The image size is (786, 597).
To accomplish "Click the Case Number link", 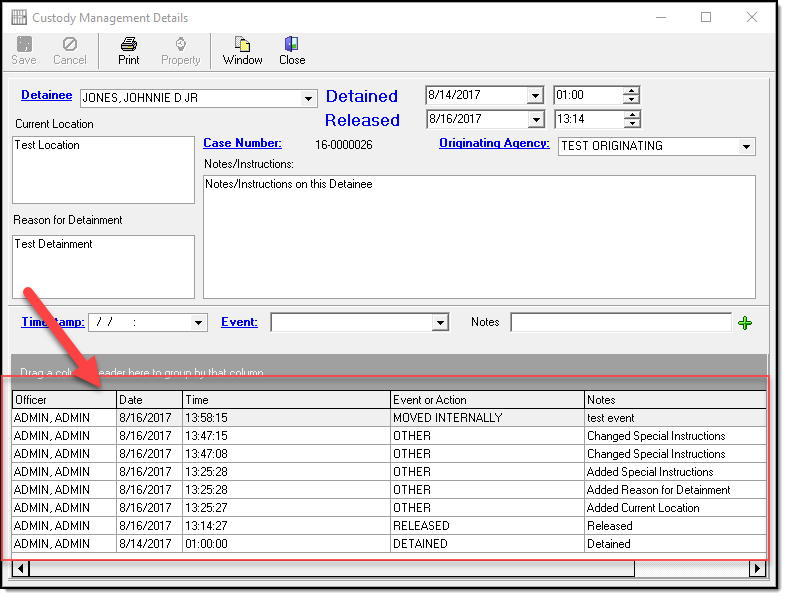I will tap(242, 144).
